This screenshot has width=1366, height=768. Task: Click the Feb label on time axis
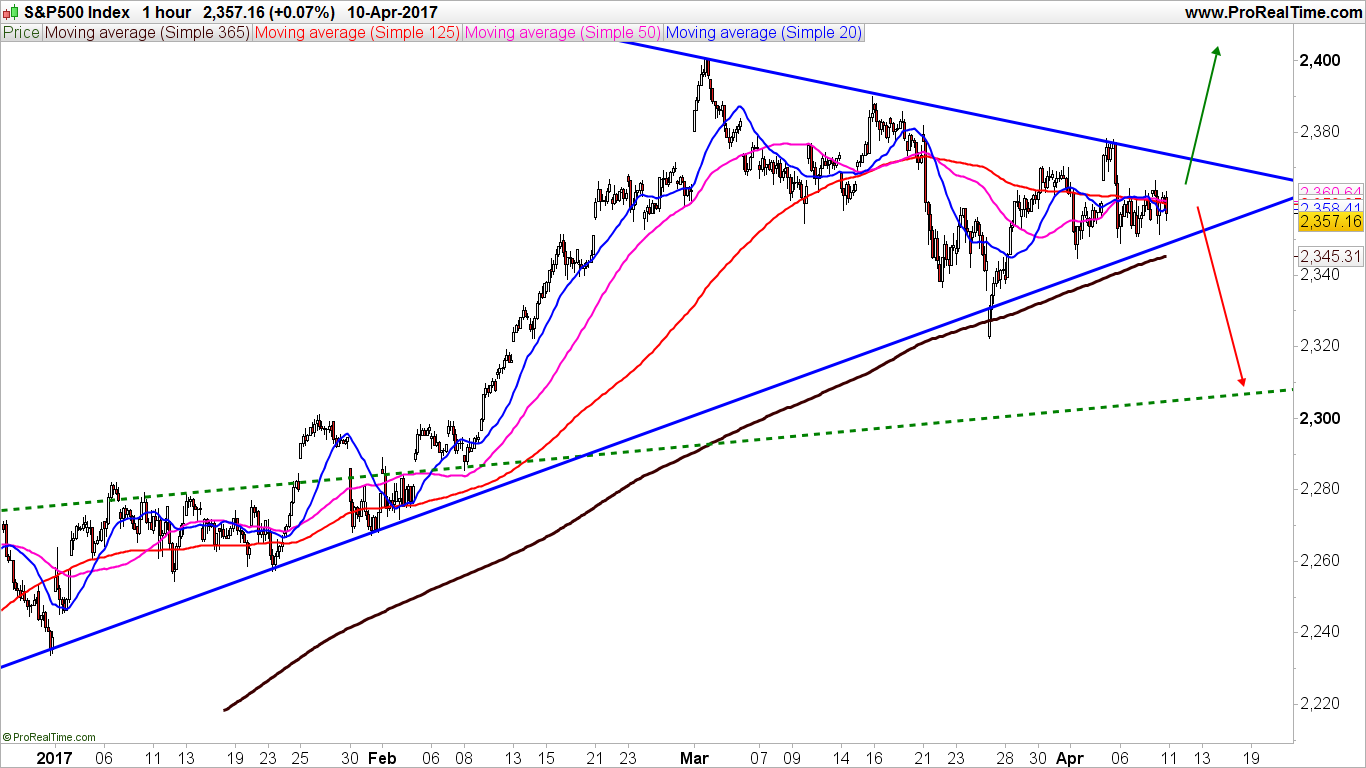[382, 758]
